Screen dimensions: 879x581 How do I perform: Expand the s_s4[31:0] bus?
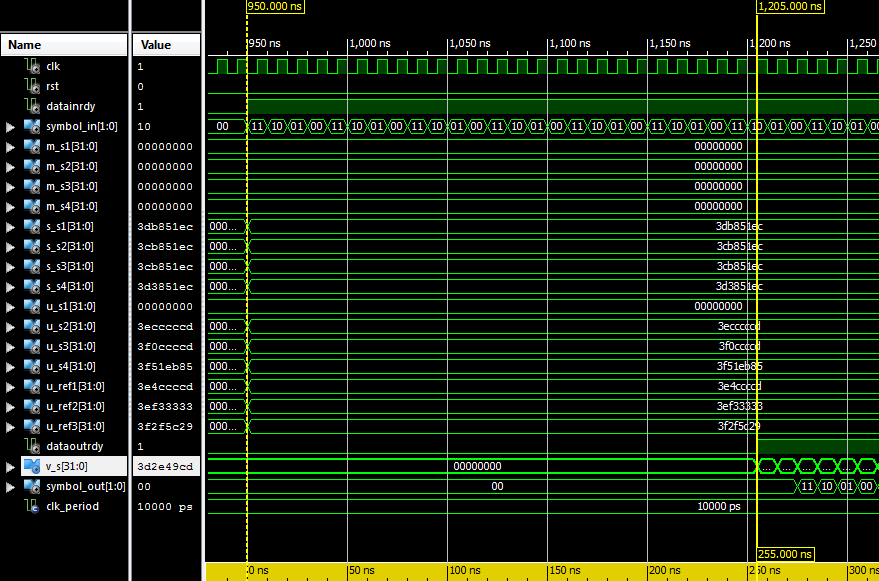click(10, 288)
